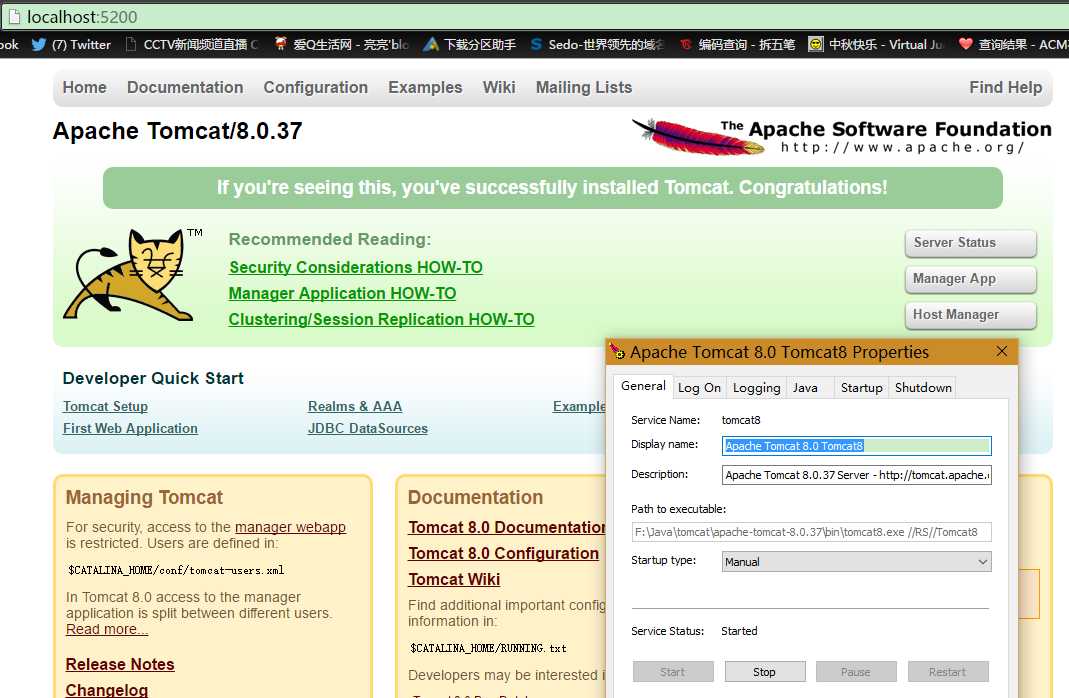Close the Tomcat8 Properties dialog
The width and height of the screenshot is (1069, 698).
pyautogui.click(x=1002, y=351)
